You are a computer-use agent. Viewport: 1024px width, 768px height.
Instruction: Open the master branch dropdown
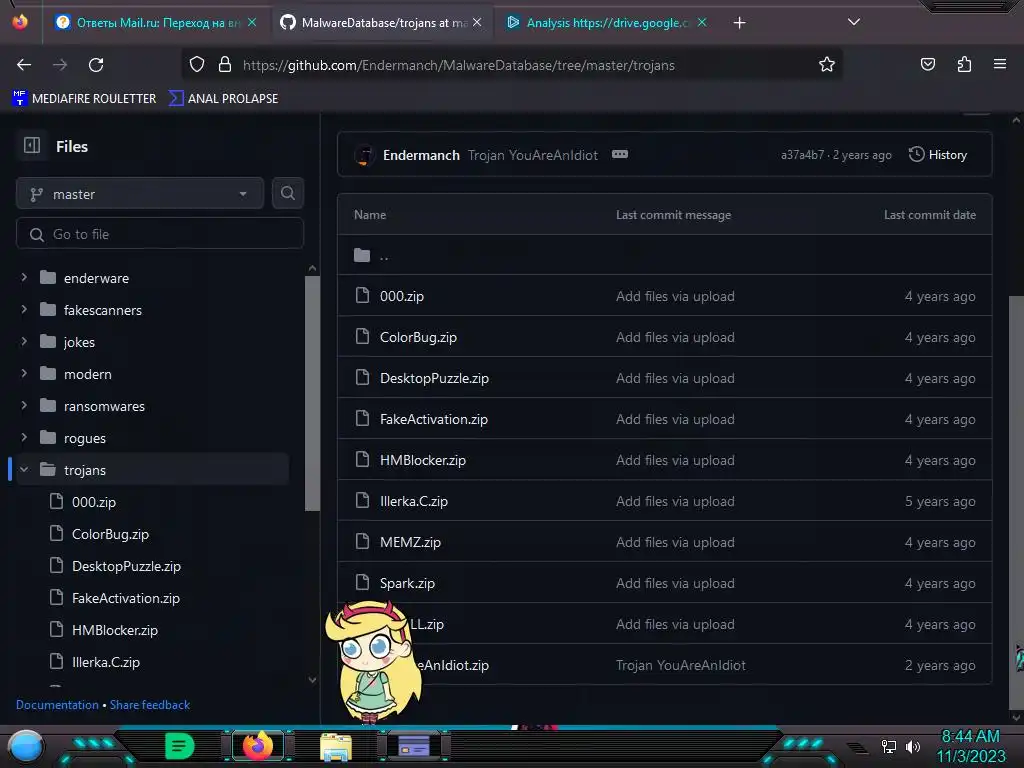pyautogui.click(x=140, y=193)
